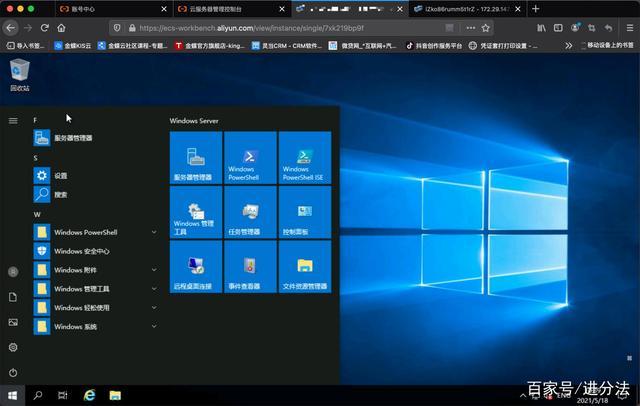Close the 云服务器管理控制台 tab

(282, 9)
